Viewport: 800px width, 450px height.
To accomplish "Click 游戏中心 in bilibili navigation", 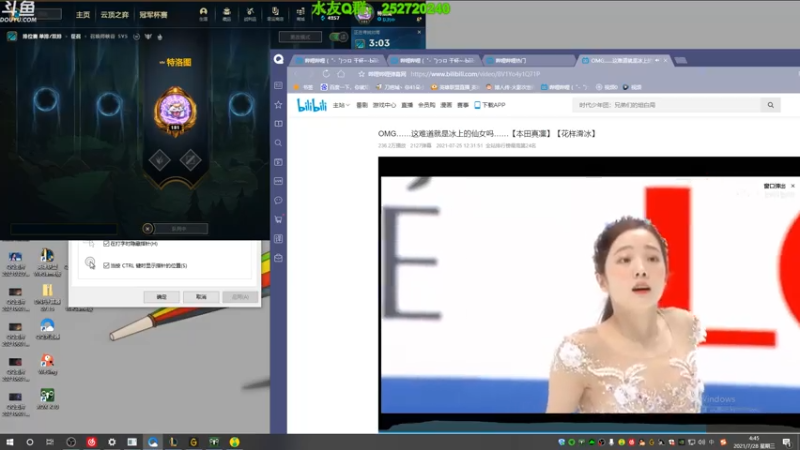I will pyautogui.click(x=384, y=105).
